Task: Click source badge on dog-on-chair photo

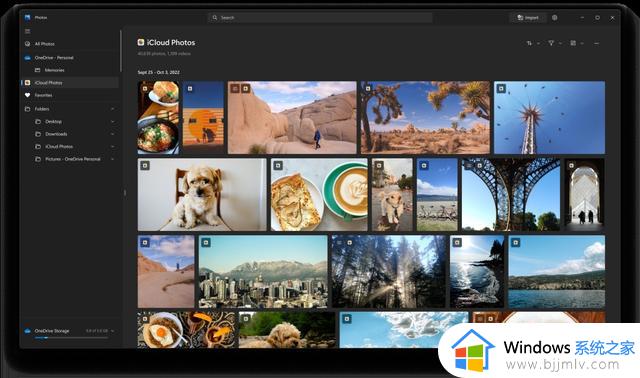Action: tap(145, 165)
